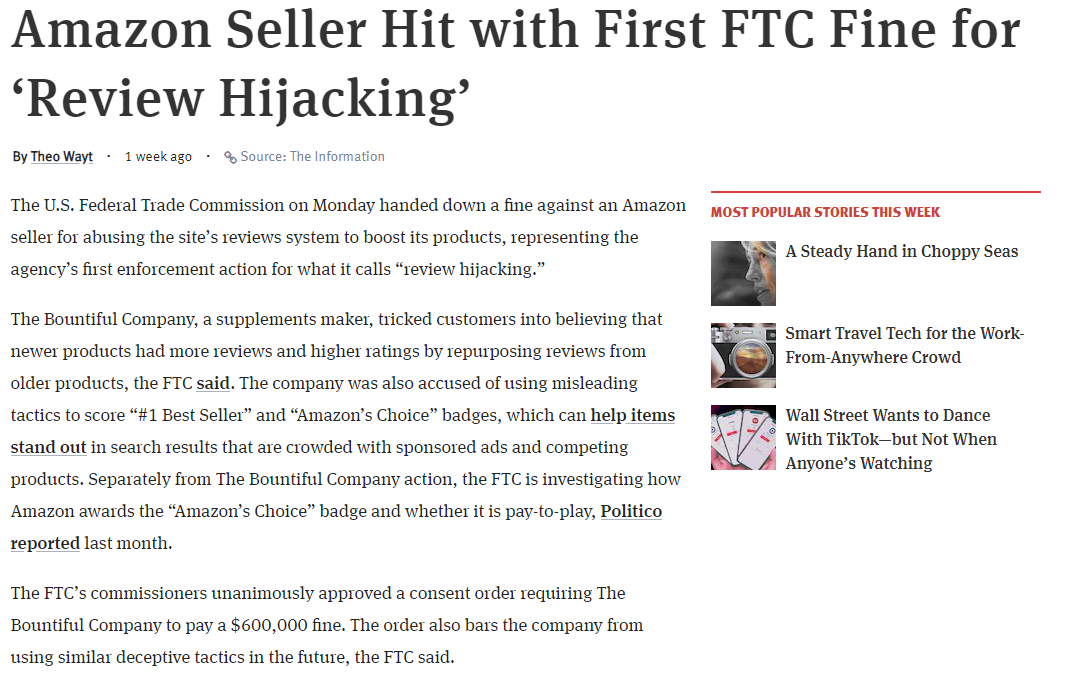Click the '1 week ago' timestamp
This screenshot has width=1067, height=678.
coord(158,157)
